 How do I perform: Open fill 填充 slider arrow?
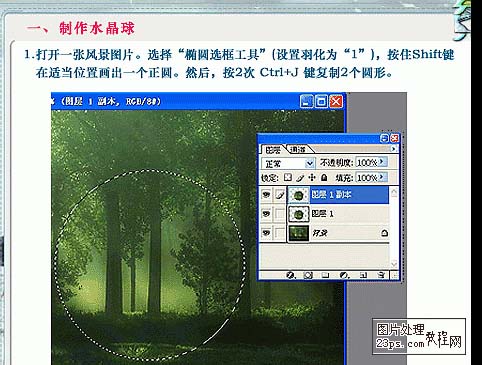click(382, 177)
